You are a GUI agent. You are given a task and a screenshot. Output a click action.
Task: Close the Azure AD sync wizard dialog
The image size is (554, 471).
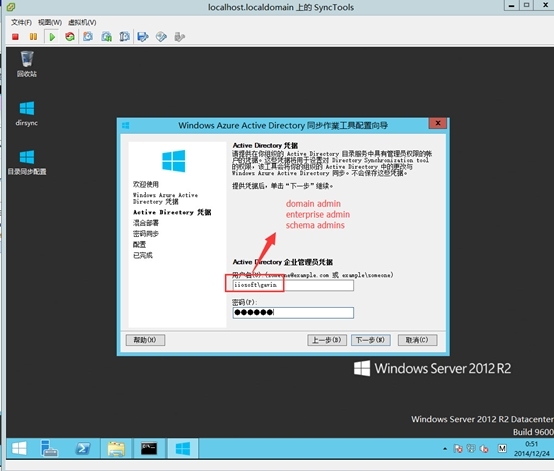[438, 123]
